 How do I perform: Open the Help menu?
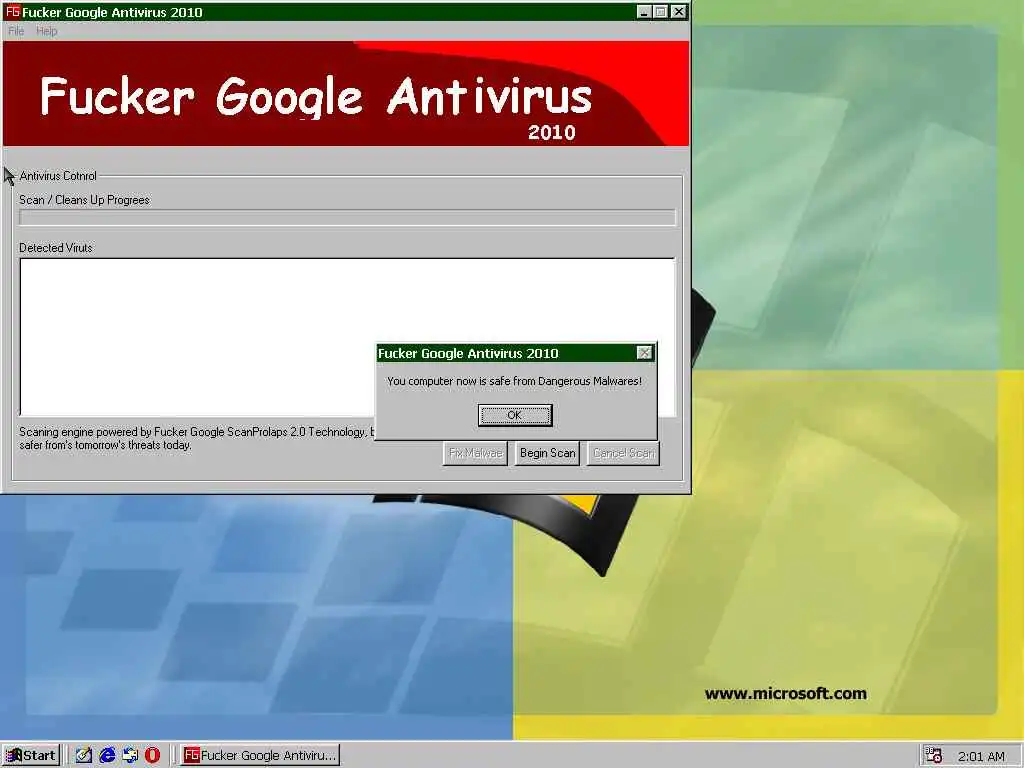point(46,31)
